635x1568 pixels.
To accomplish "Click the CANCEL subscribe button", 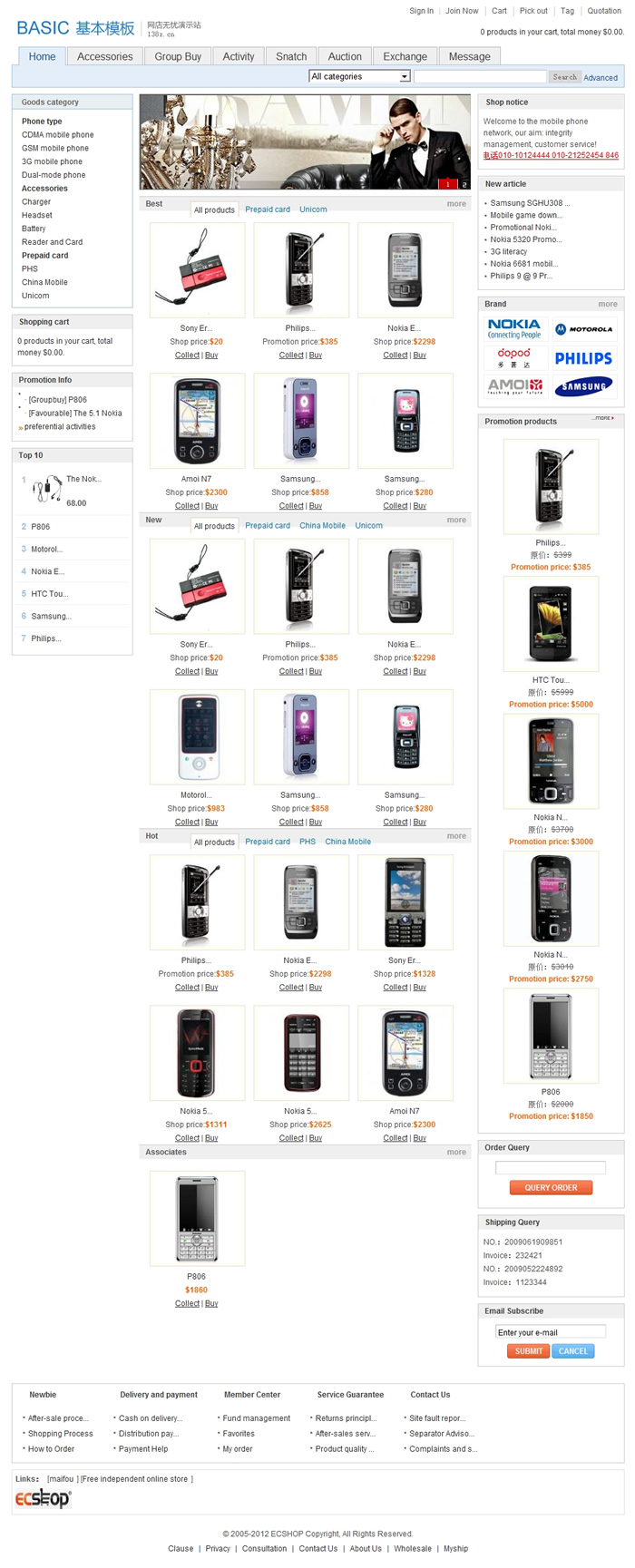I will [x=572, y=1351].
